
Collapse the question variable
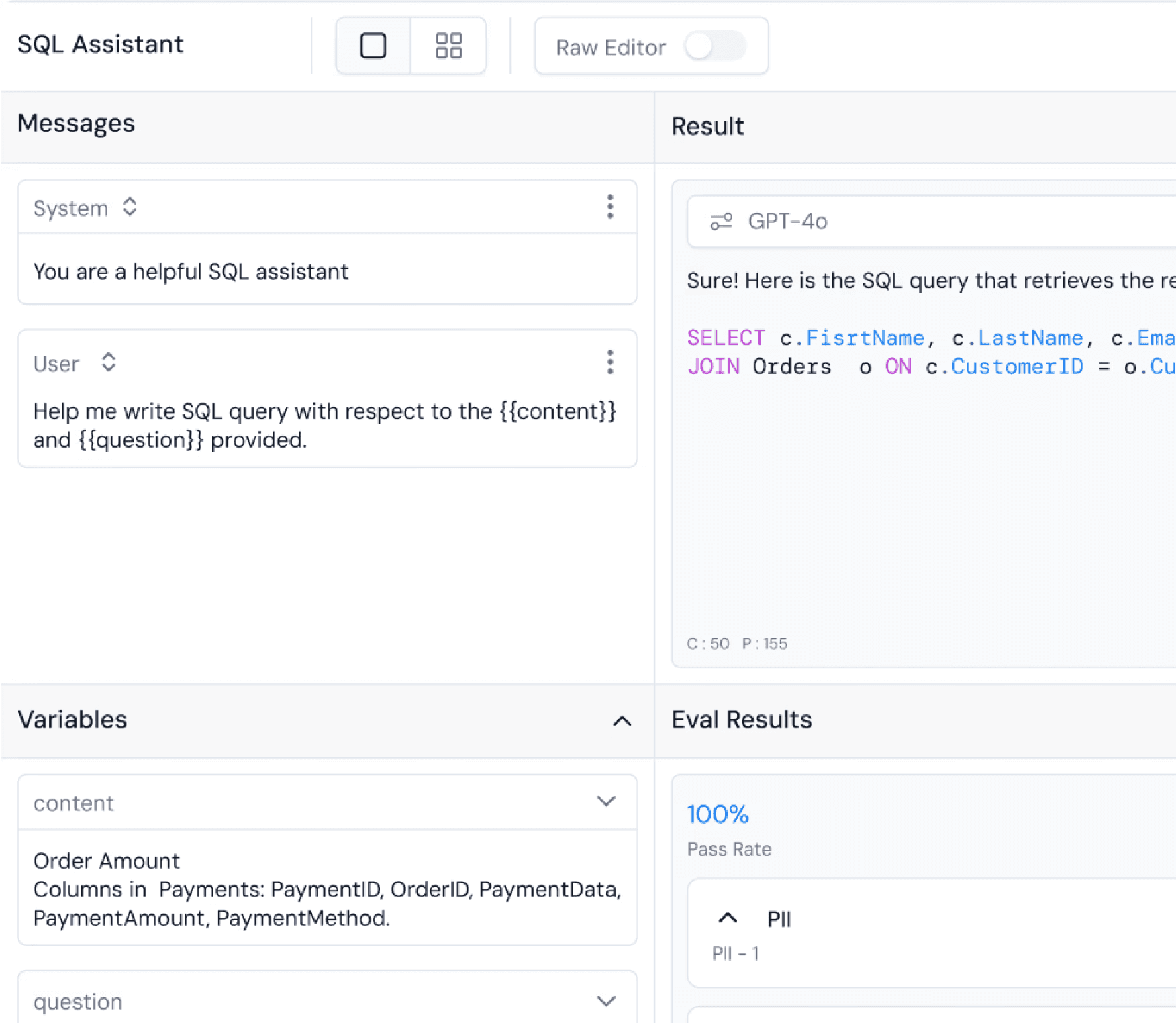(x=606, y=1002)
